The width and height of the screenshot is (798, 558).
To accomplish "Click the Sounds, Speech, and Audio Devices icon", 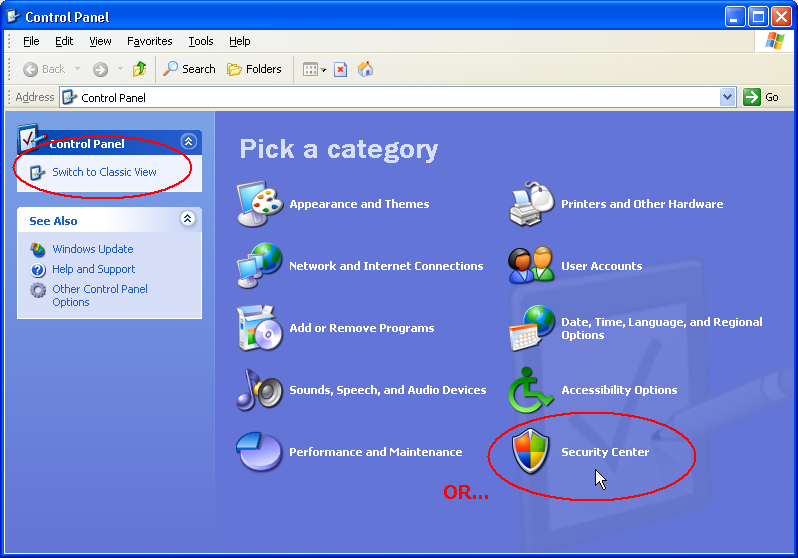I will click(x=260, y=390).
